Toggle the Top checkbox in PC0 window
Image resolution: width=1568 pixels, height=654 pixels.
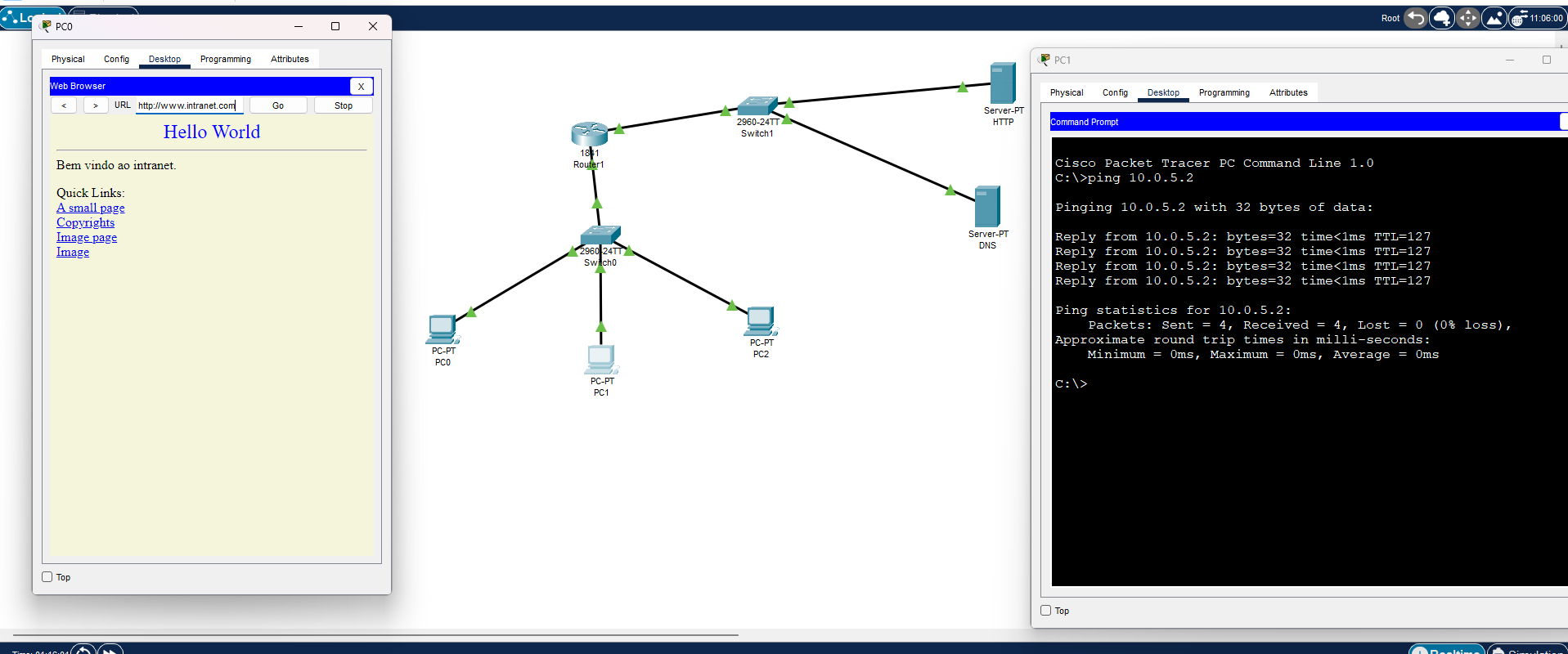coord(47,577)
